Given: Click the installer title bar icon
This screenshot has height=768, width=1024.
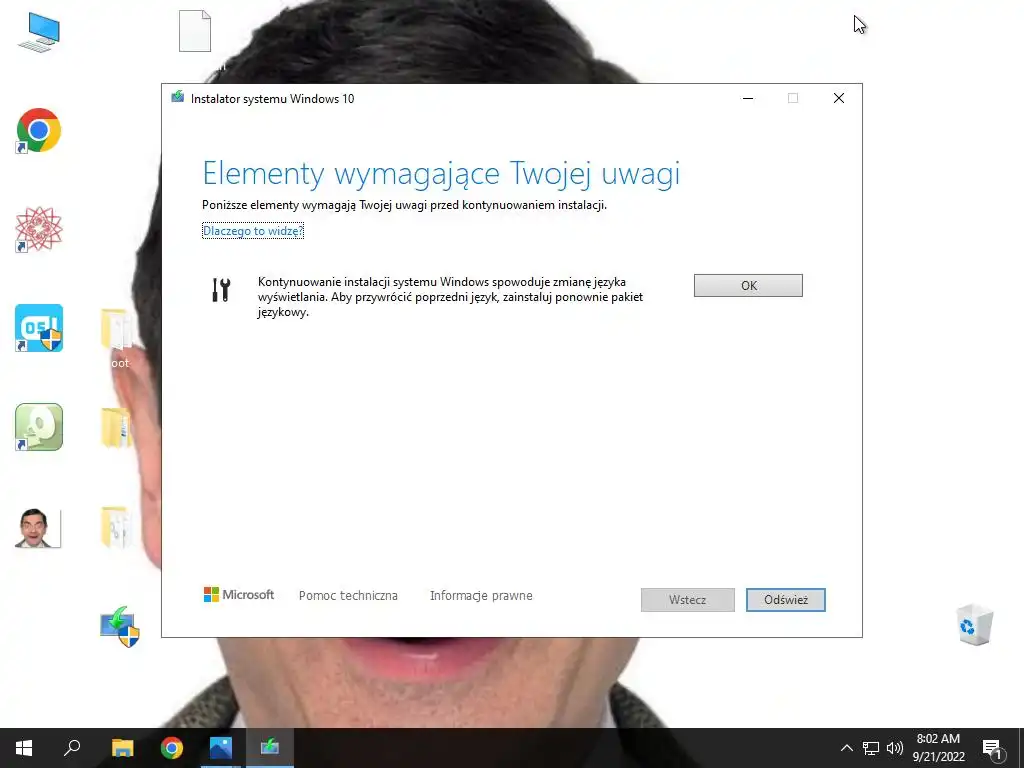Looking at the screenshot, I should click(178, 98).
